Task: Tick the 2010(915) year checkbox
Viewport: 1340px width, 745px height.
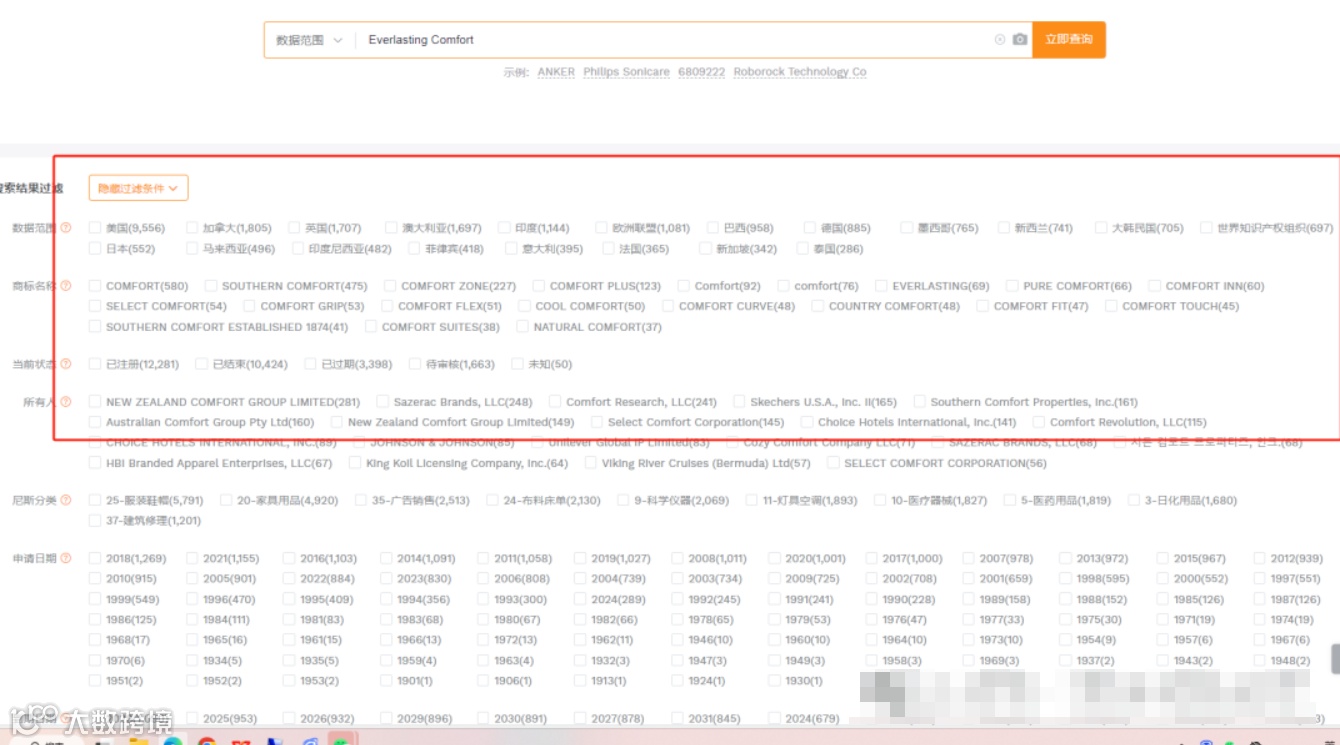Action: pyautogui.click(x=95, y=579)
